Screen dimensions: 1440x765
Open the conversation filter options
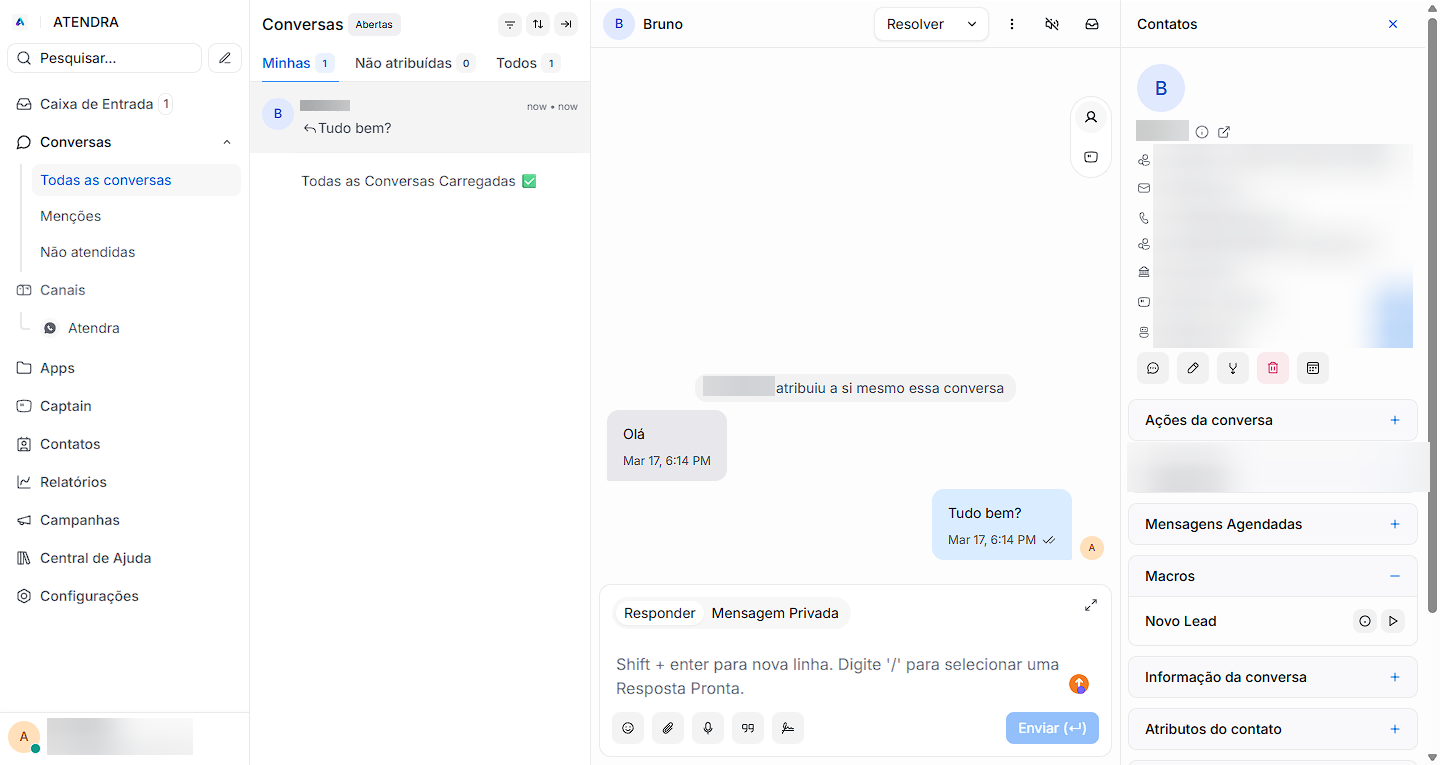[510, 24]
